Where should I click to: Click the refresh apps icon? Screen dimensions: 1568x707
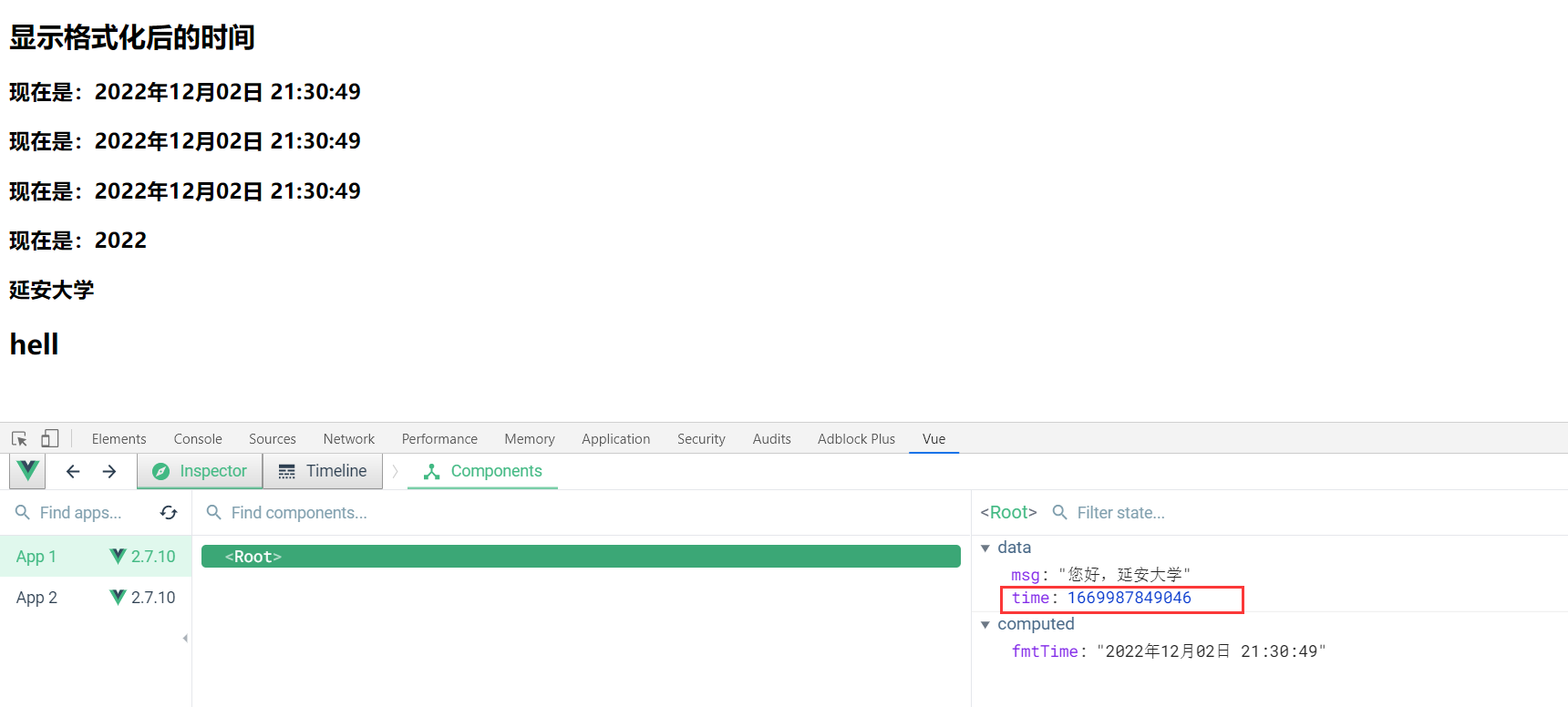pyautogui.click(x=169, y=512)
